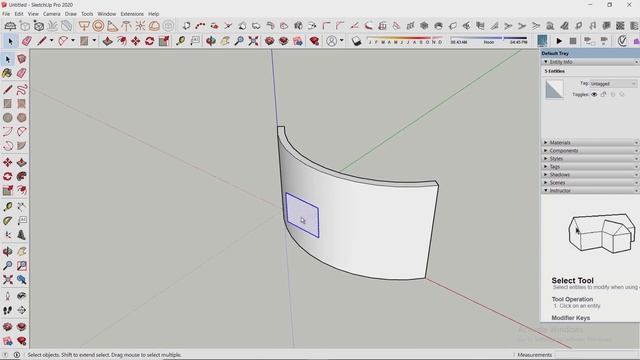Open the Arc tool dropdown arrow
The width and height of the screenshot is (640, 360).
(x=73, y=41)
